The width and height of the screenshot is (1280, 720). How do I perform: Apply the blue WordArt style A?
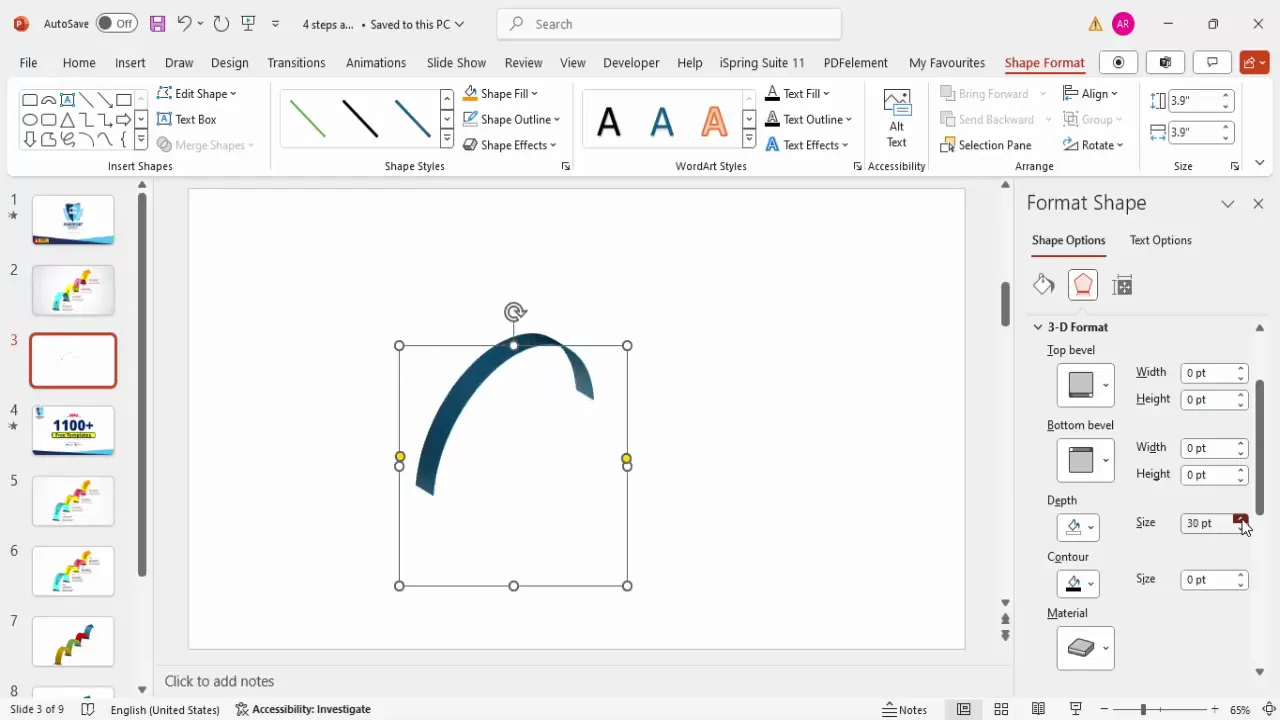pyautogui.click(x=662, y=122)
